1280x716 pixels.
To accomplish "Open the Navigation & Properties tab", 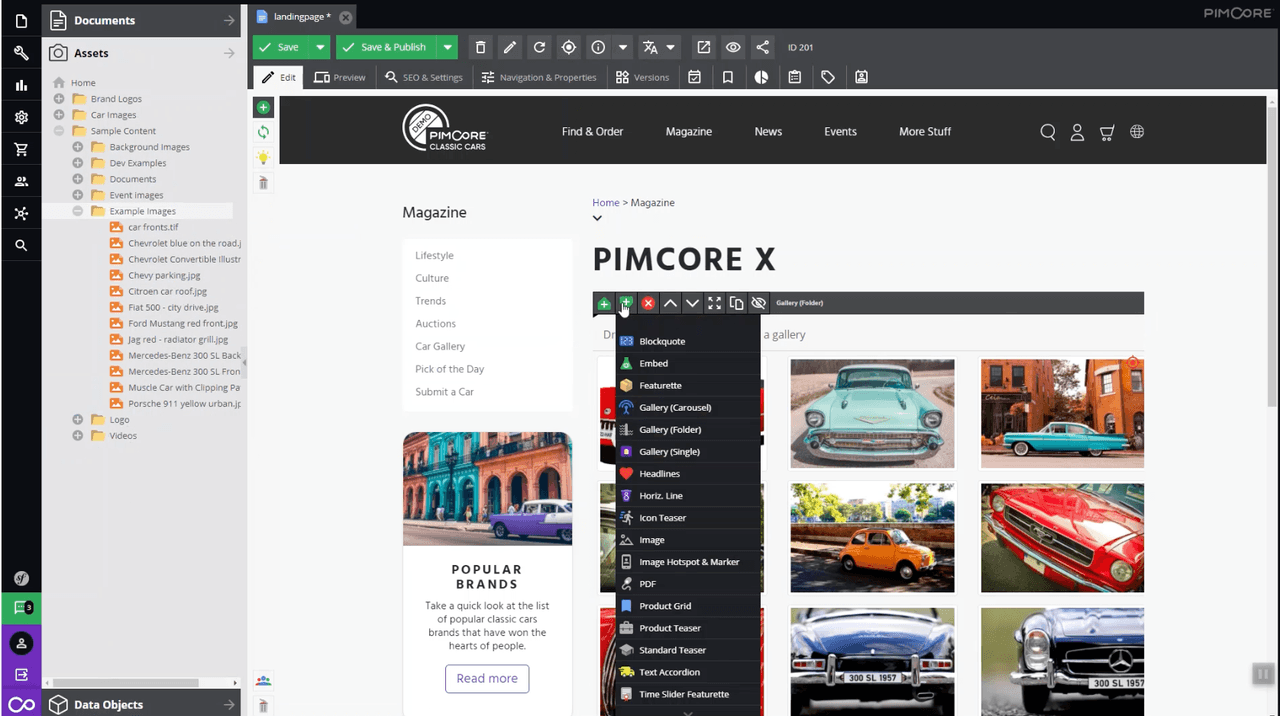I will click(x=538, y=77).
